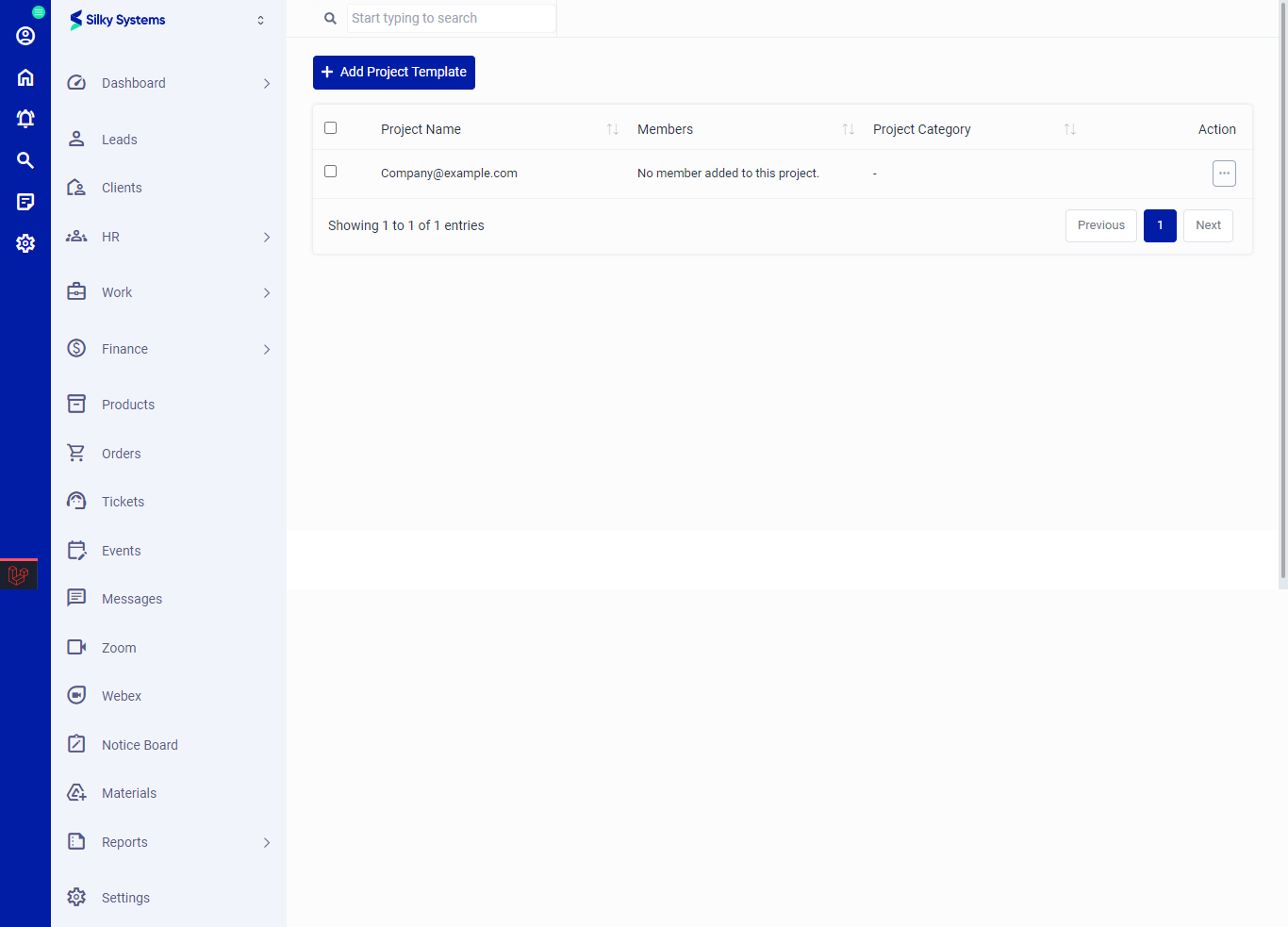The height and width of the screenshot is (927, 1288).
Task: Select the Tickets sidebar item
Action: click(x=123, y=501)
